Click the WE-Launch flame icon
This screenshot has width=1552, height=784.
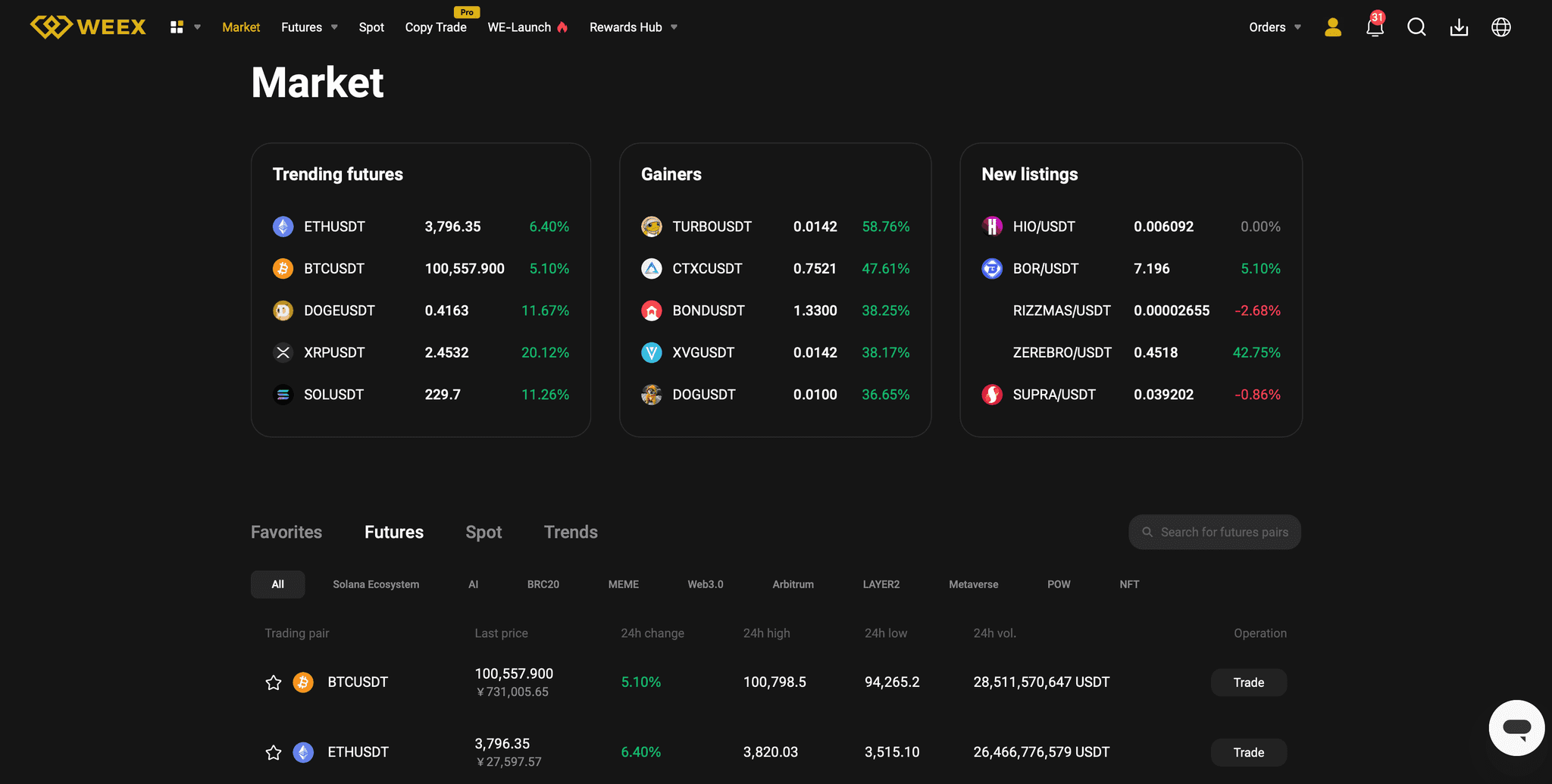562,27
